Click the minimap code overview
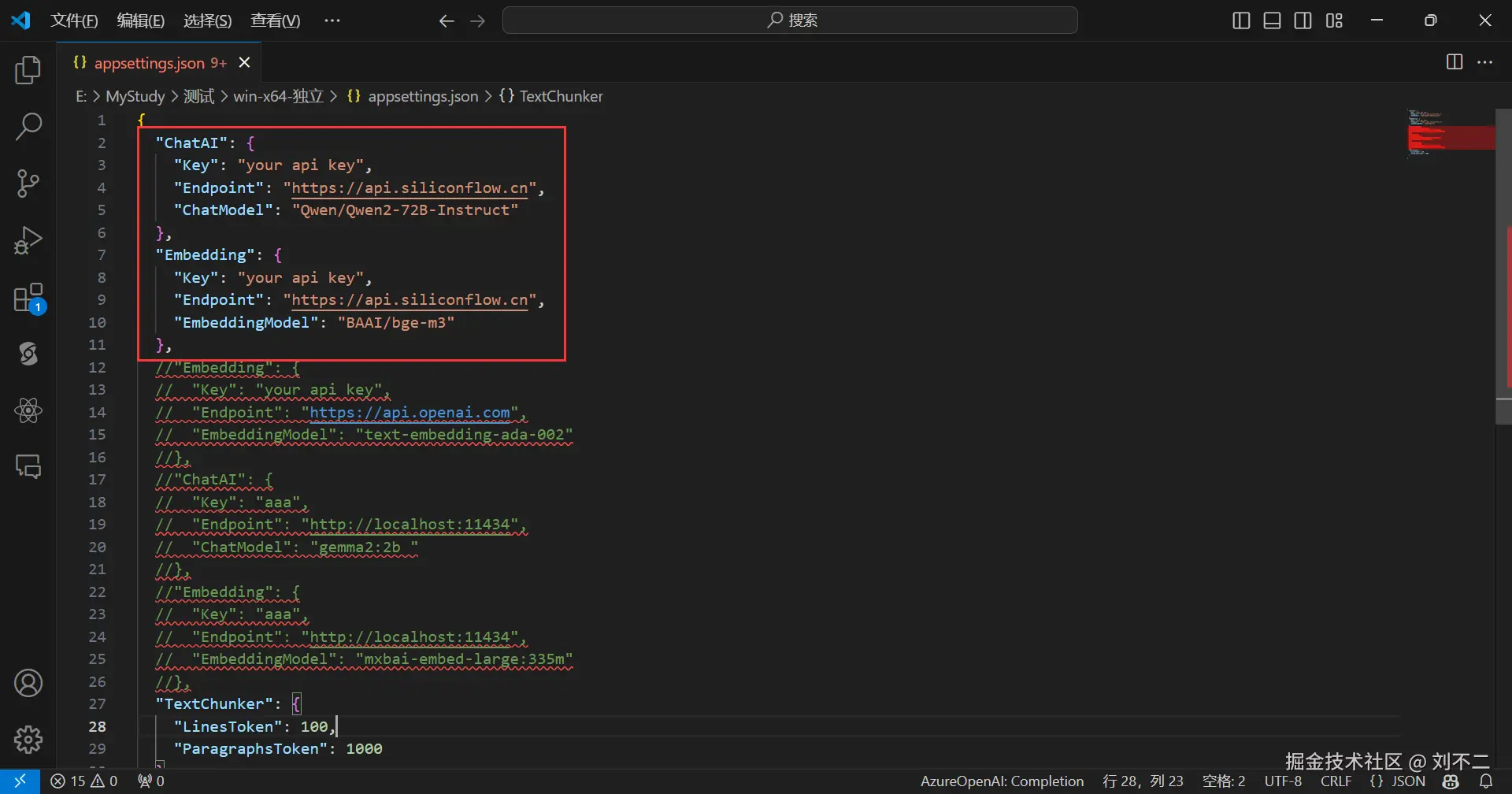 [1451, 134]
